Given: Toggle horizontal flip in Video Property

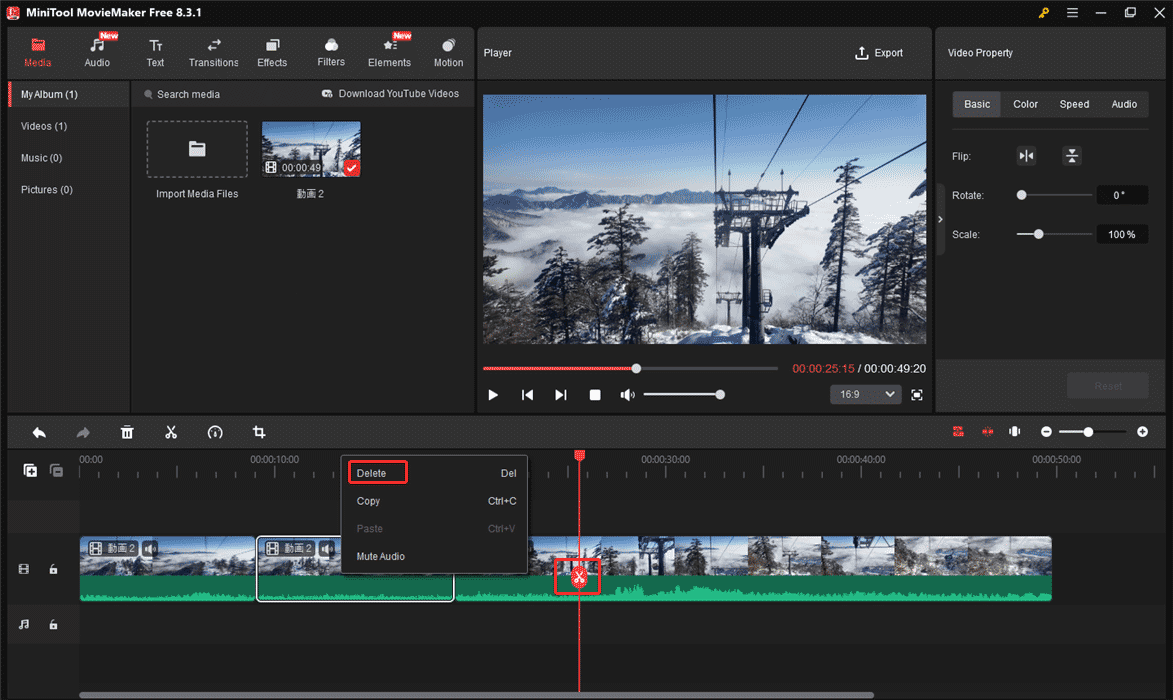Looking at the screenshot, I should pyautogui.click(x=1026, y=156).
